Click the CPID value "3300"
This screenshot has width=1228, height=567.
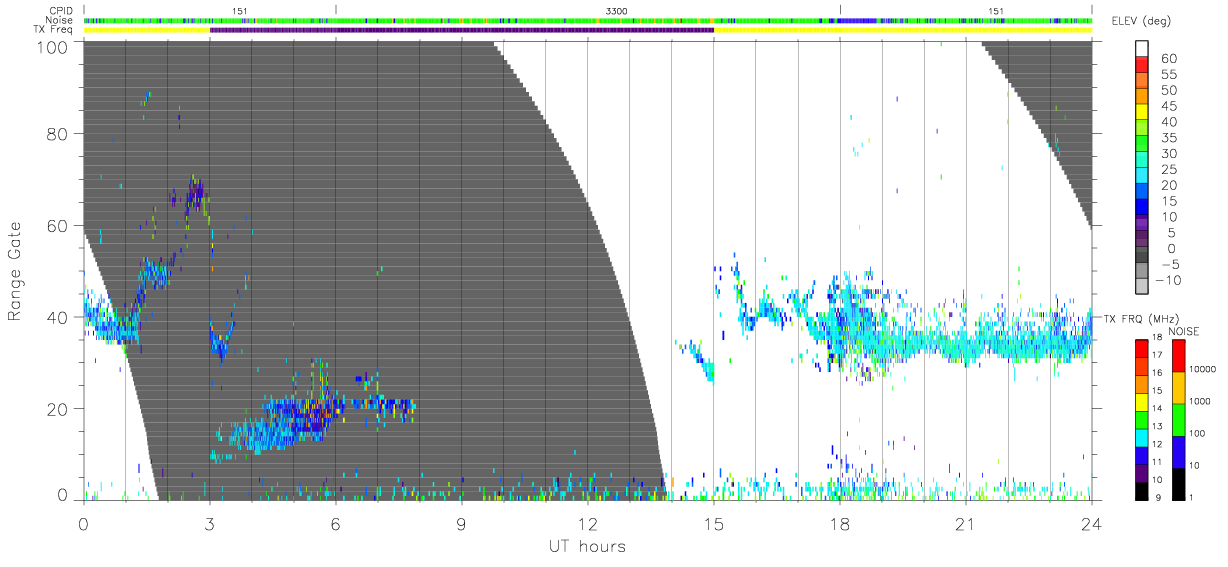click(617, 10)
